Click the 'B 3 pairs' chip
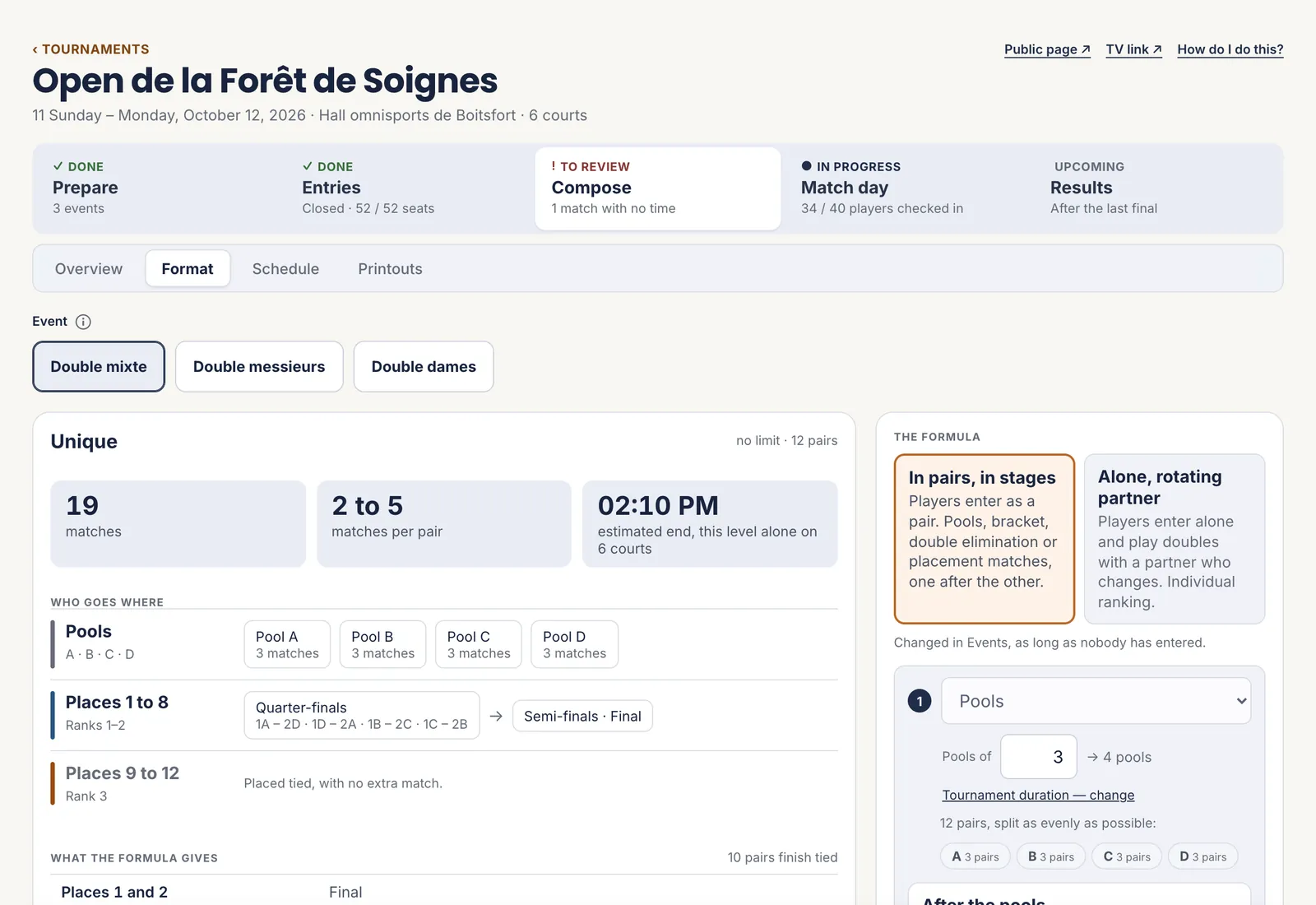The width and height of the screenshot is (1316, 905). [x=1051, y=856]
